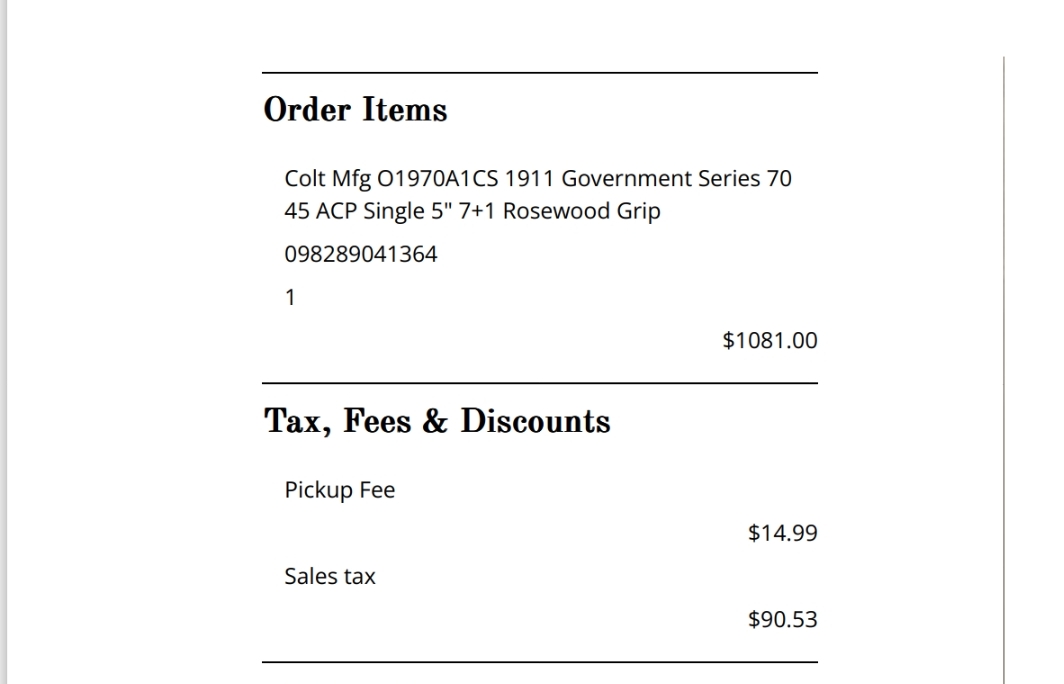Select the text Rosewood Grip

point(582,211)
